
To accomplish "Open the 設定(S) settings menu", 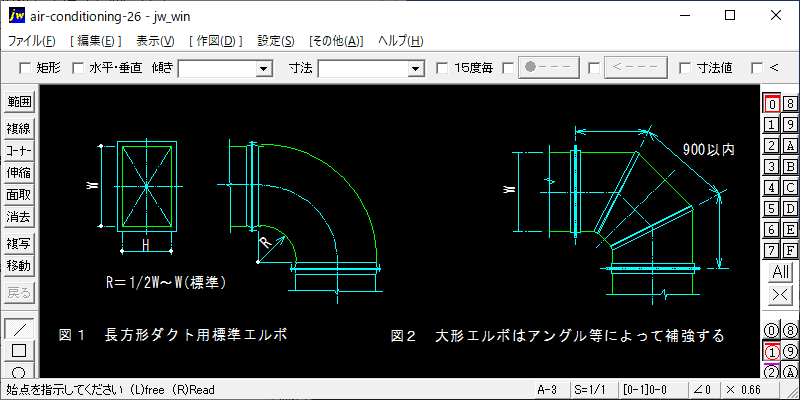I will [x=276, y=41].
